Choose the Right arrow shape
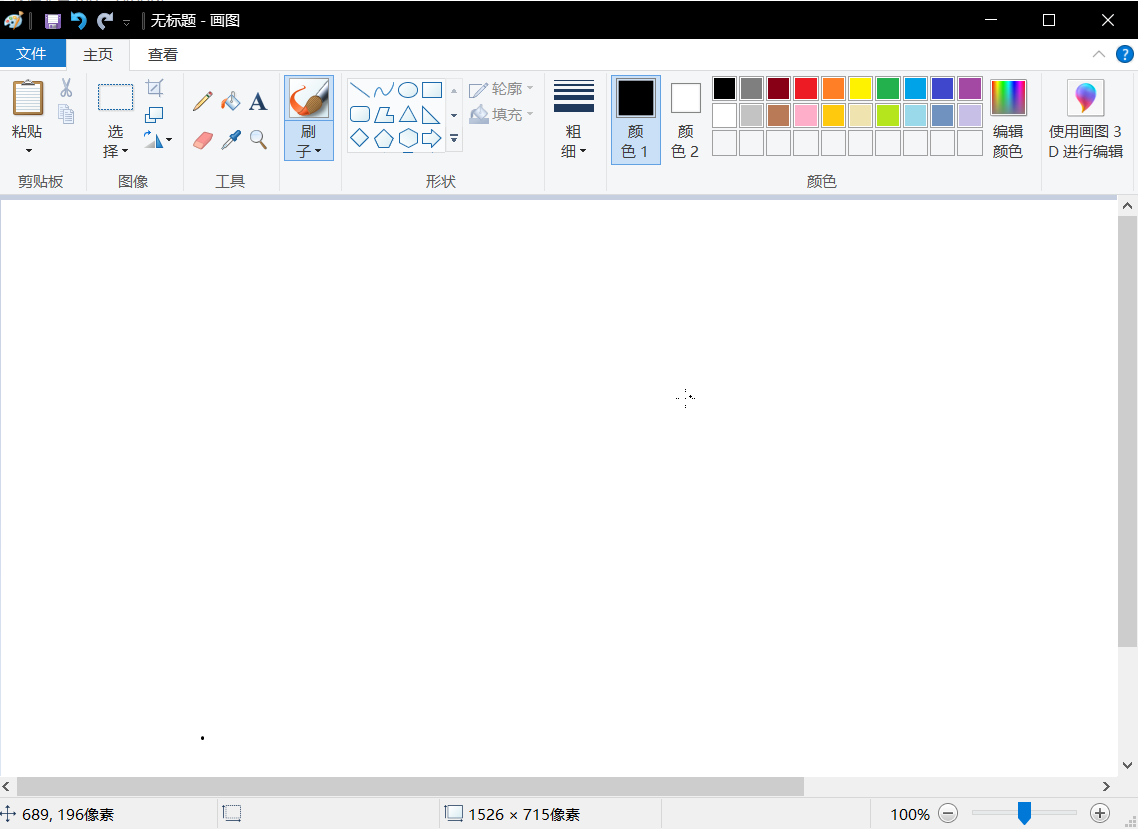1138x829 pixels. click(432, 138)
